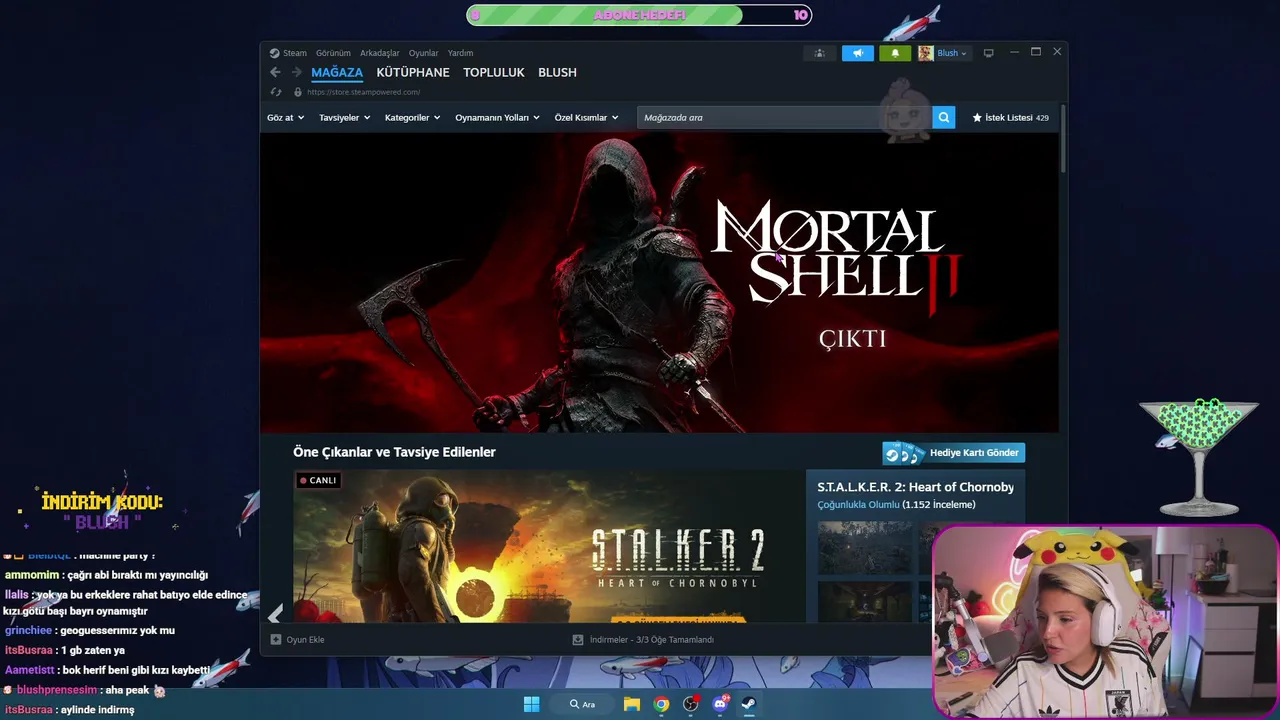The height and width of the screenshot is (720, 1280).
Task: Click the Steam store page scrollbar
Action: click(1063, 138)
